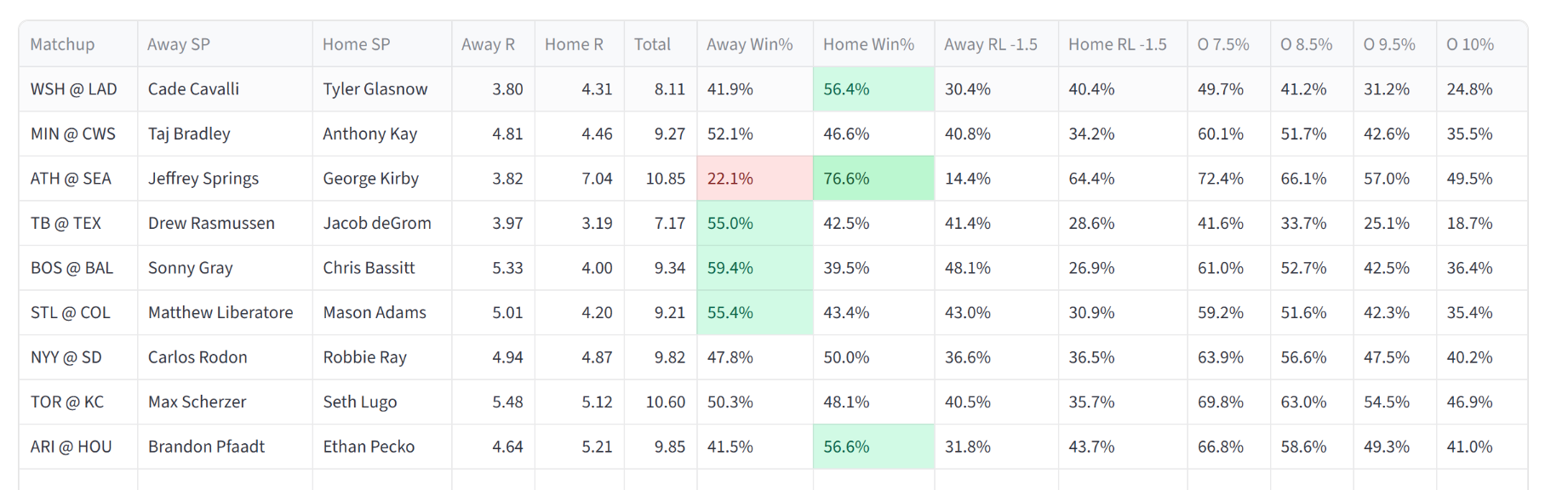The width and height of the screenshot is (1568, 490).
Task: Click the Away Win% header
Action: pyautogui.click(x=754, y=44)
